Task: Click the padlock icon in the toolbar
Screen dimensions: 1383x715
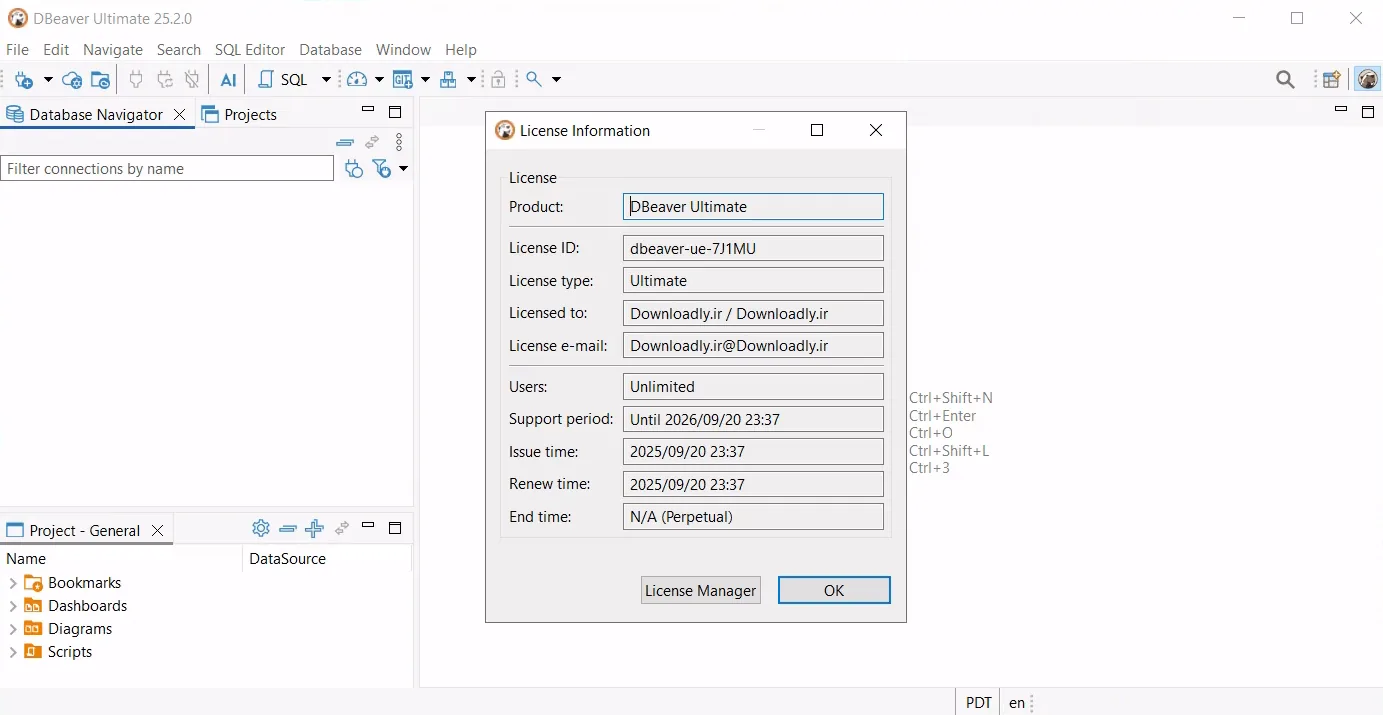Action: 498,80
